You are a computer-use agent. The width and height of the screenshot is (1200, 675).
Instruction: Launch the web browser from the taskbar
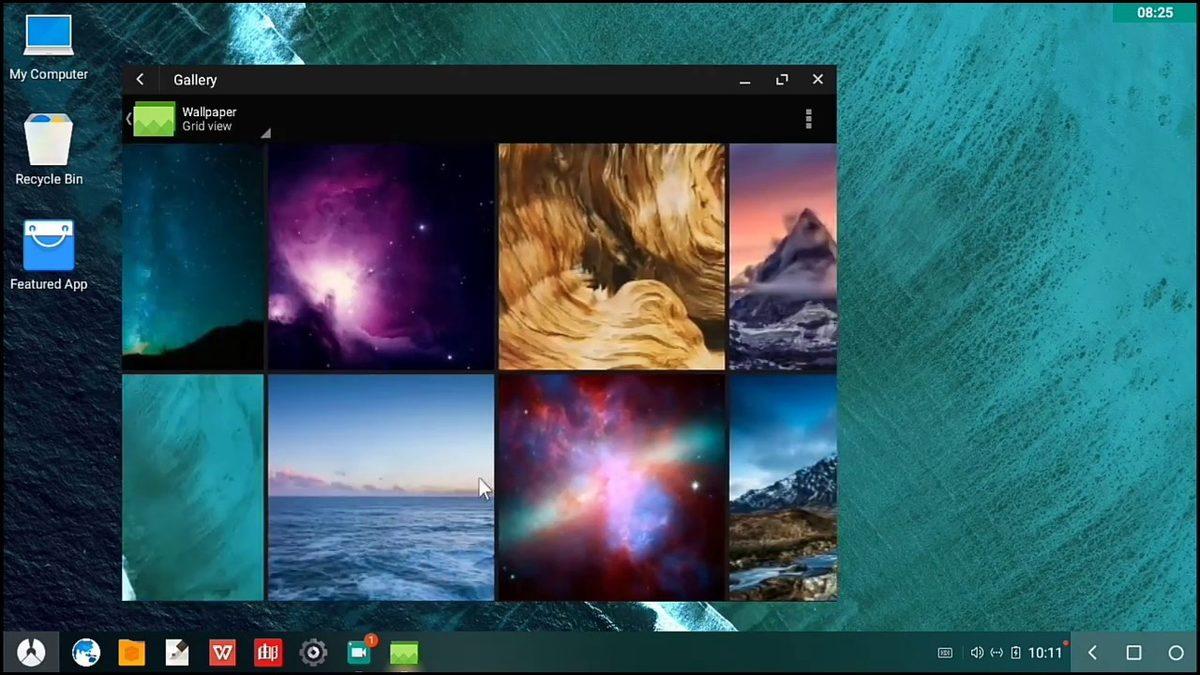(85, 652)
